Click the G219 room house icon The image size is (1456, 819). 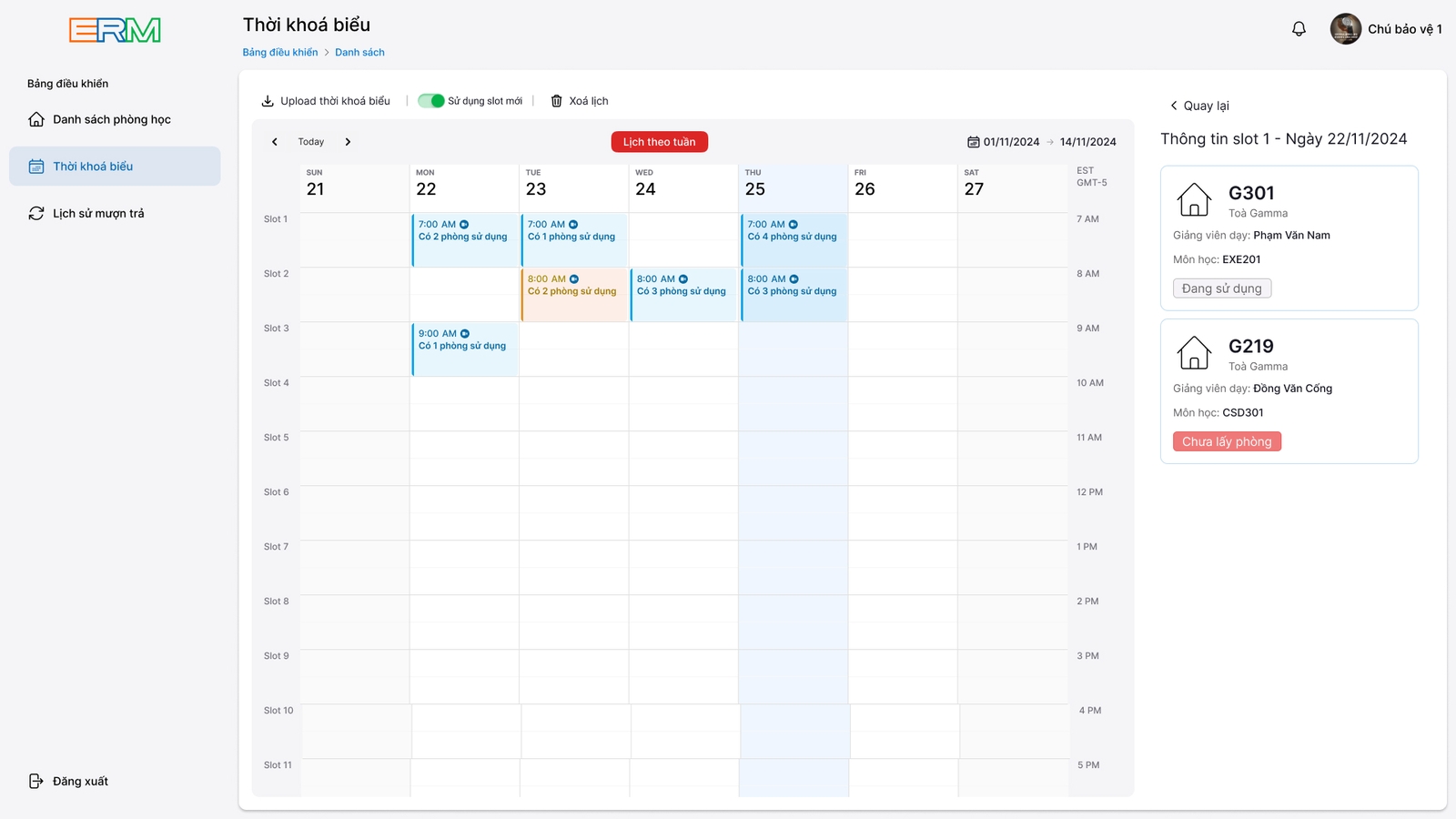point(1194,352)
